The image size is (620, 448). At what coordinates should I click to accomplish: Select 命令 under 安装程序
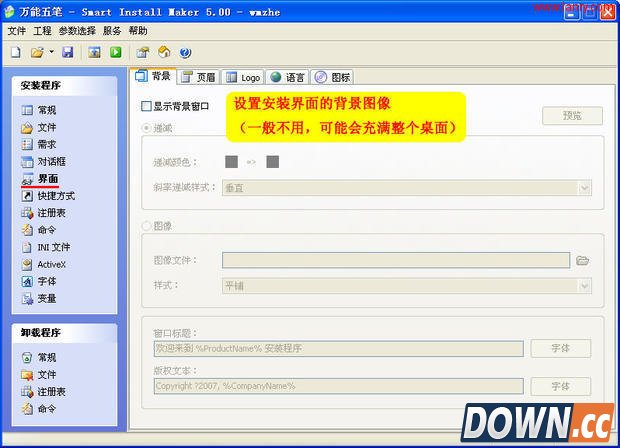(39, 230)
